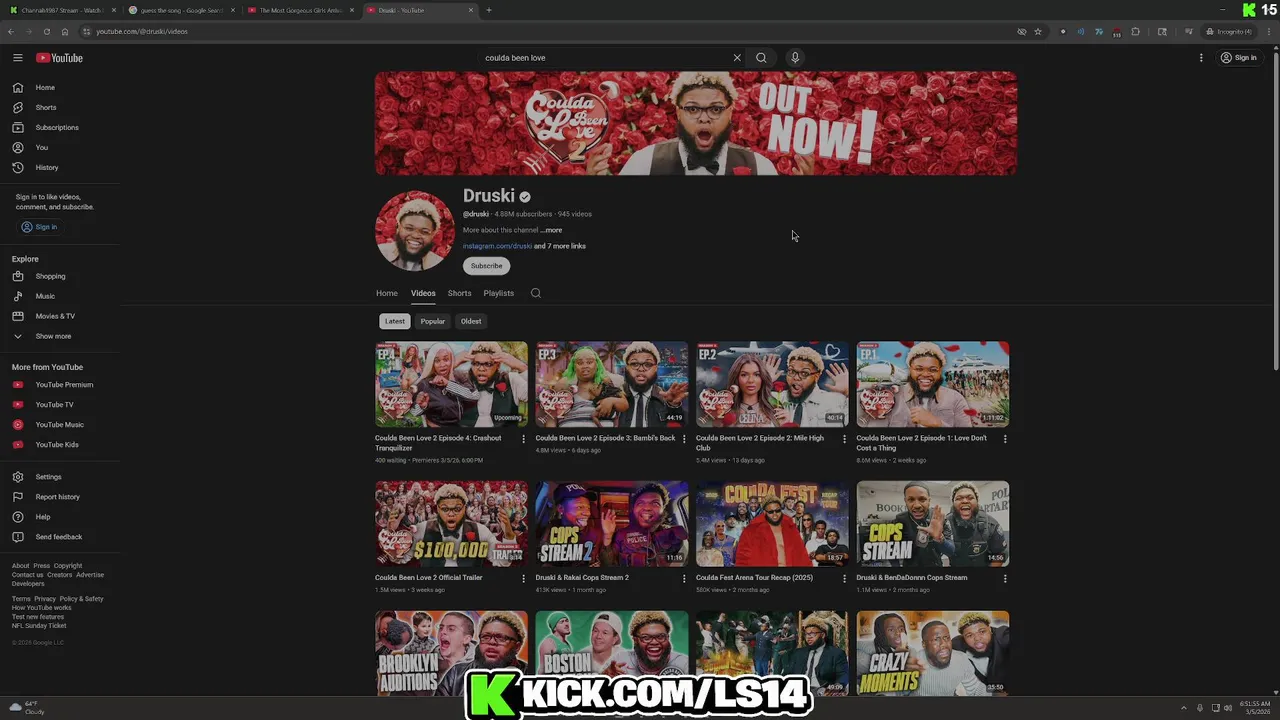Sort videos by Oldest chip

tap(471, 321)
